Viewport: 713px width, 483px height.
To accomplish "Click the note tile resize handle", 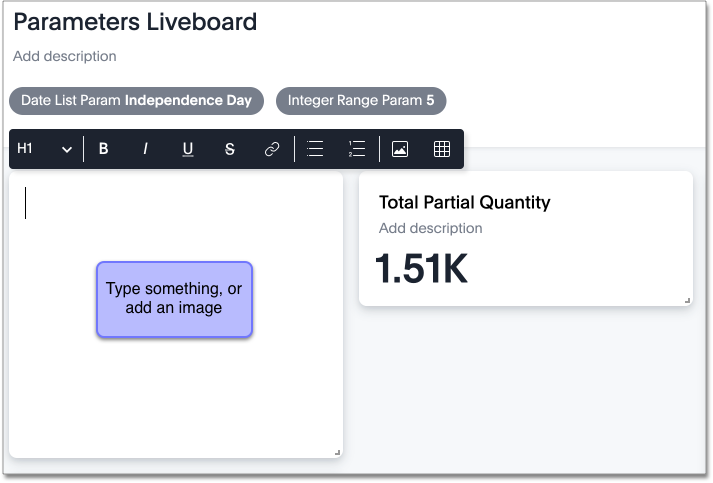I will tap(337, 453).
